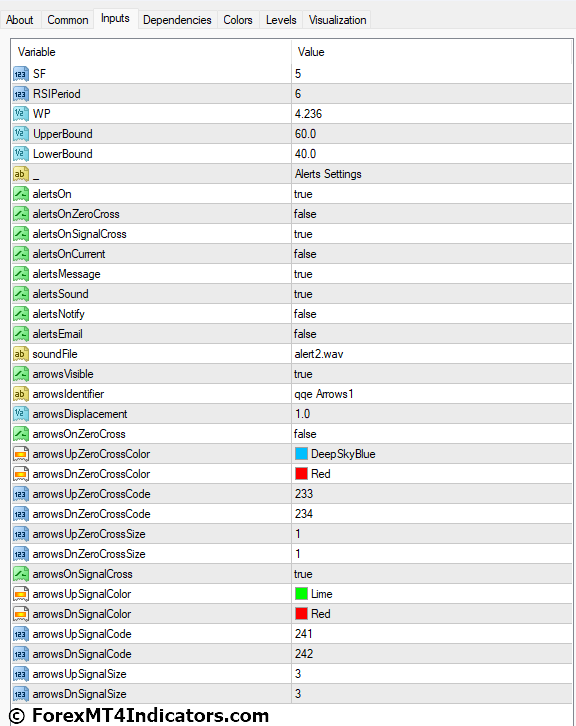Image resolution: width=576 pixels, height=726 pixels.
Task: Click the double-type icon beside arrowsDisplacement
Action: pos(21,414)
